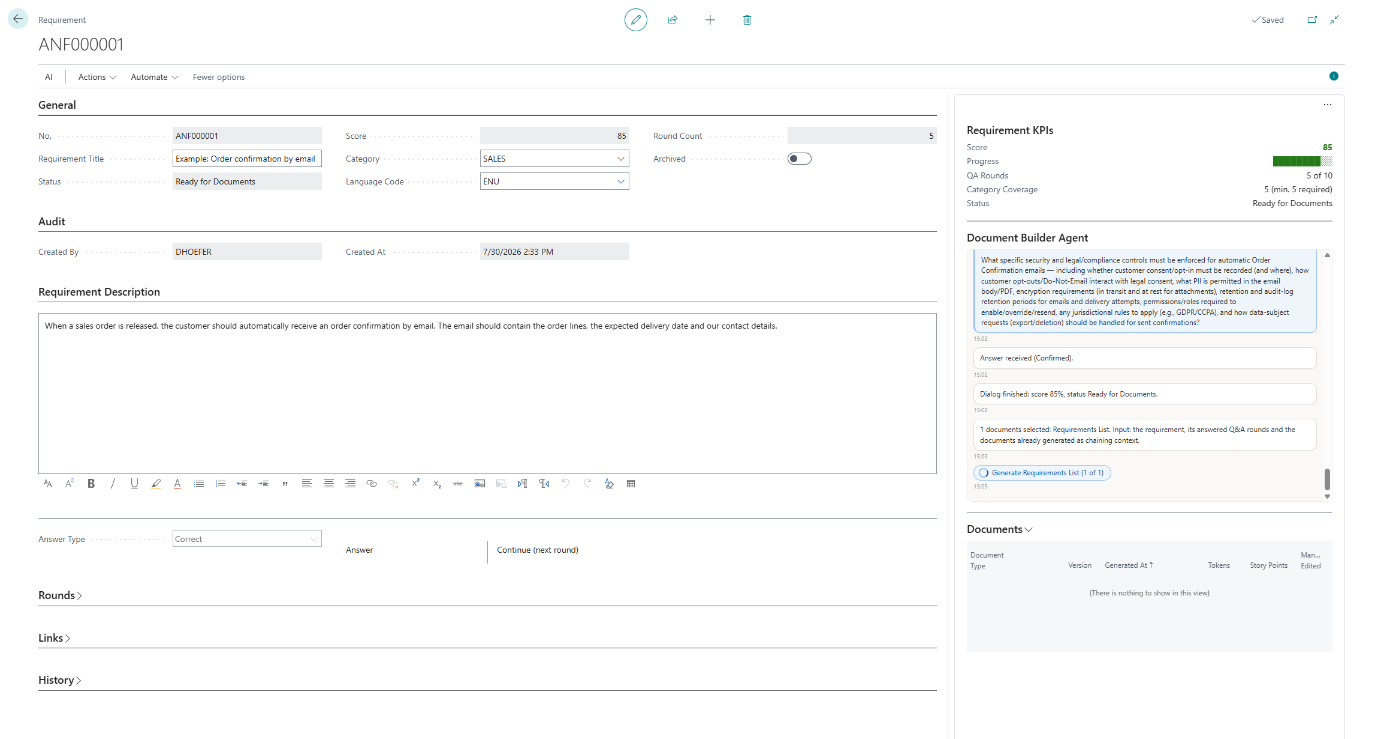Viewport: 1384px width, 739px height.
Task: Click the text highlight color icon
Action: tap(156, 484)
